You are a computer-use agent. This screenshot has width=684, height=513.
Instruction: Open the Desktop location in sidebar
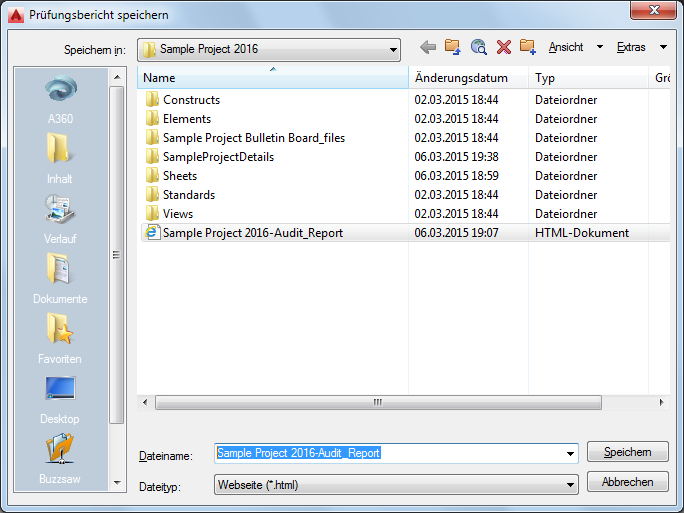pos(60,400)
